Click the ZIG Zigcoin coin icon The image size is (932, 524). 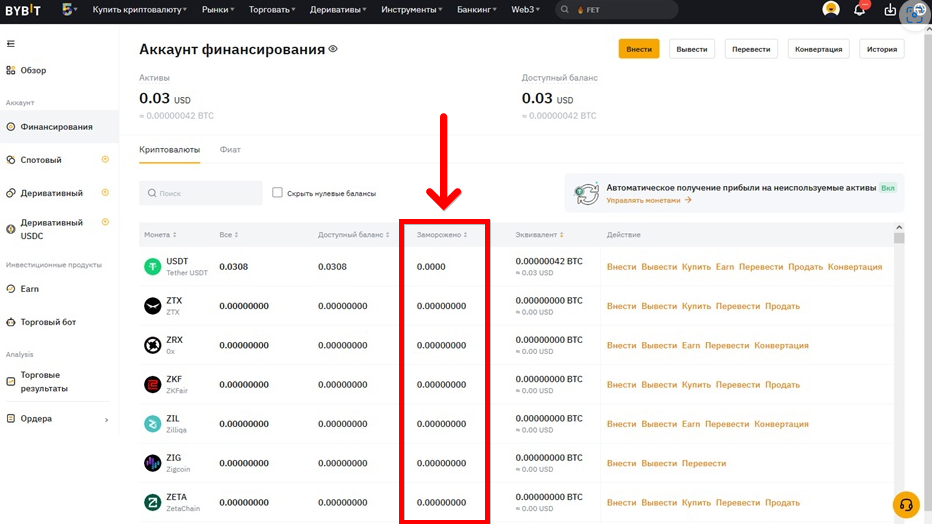tap(153, 463)
